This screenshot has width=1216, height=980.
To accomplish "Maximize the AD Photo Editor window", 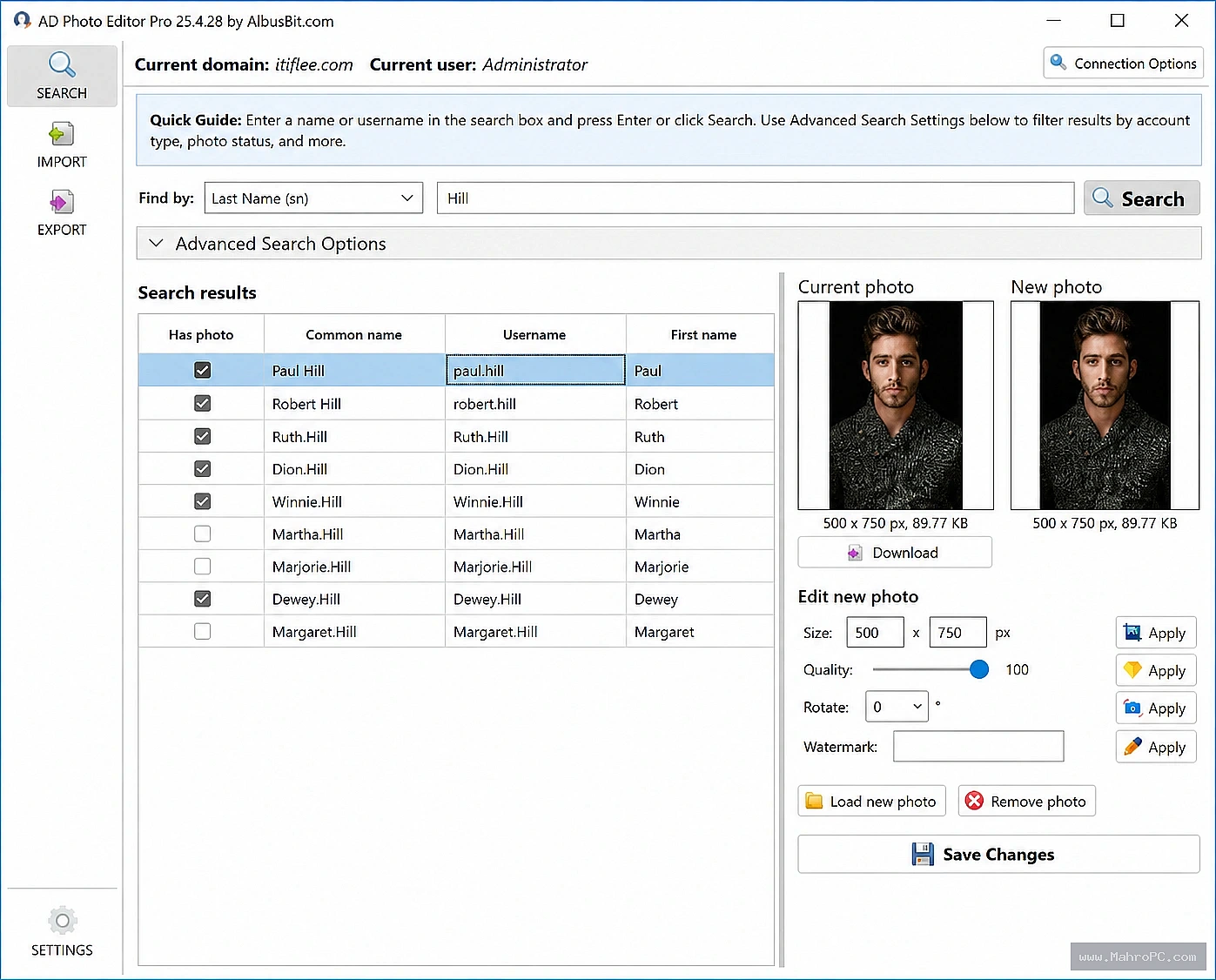I will point(1118,20).
